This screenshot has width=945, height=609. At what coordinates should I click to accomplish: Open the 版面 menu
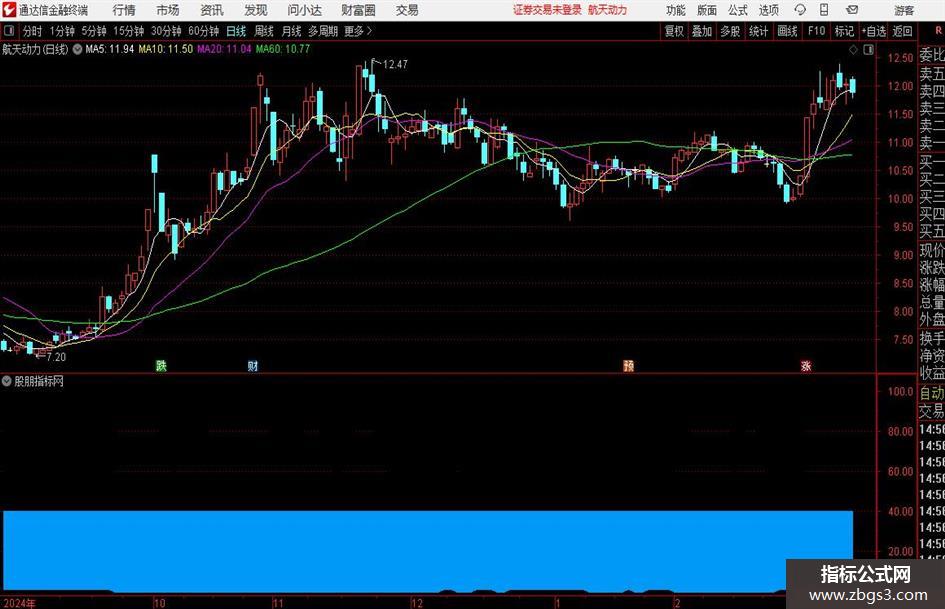click(x=706, y=10)
